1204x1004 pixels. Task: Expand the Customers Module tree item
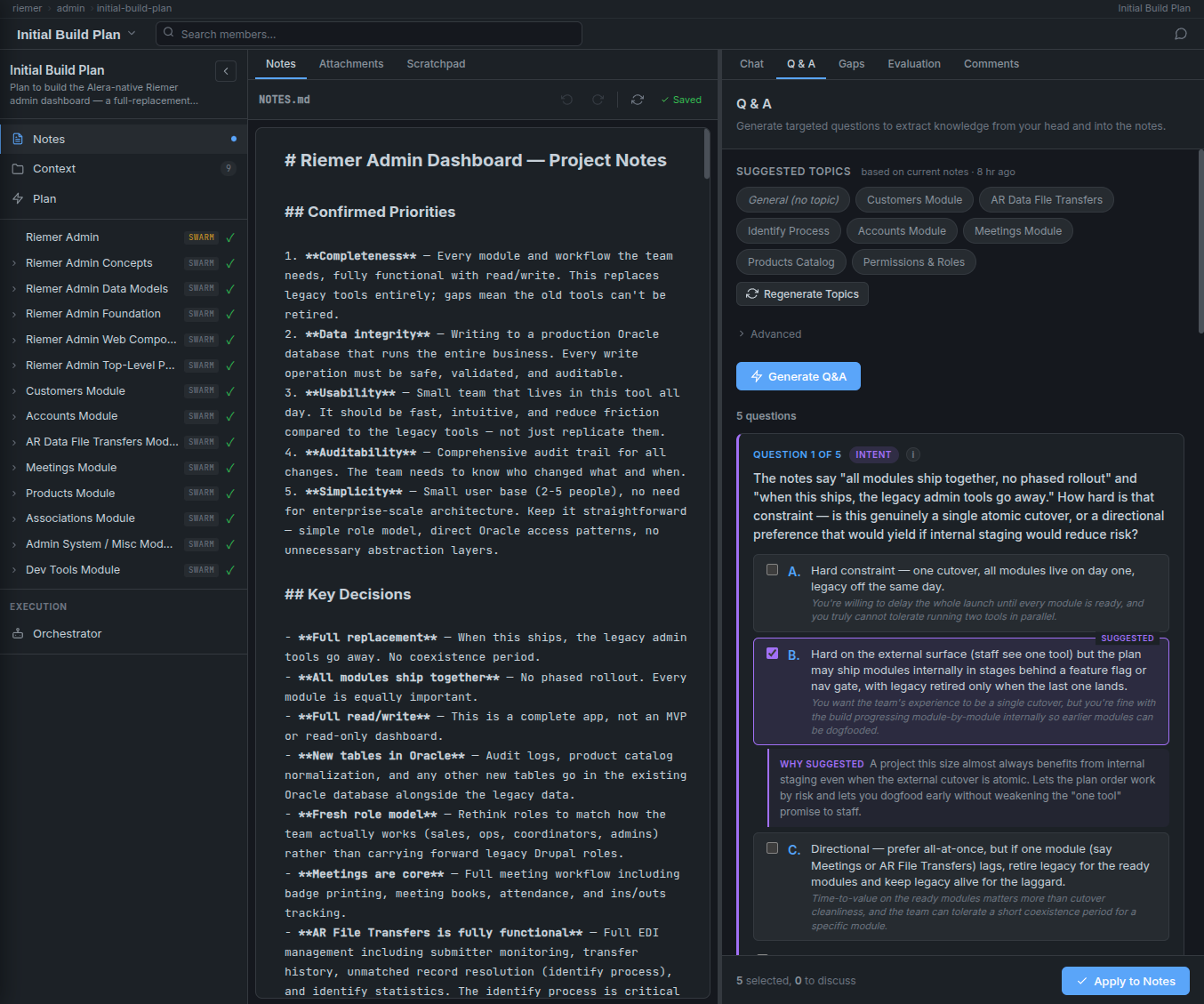(x=14, y=391)
